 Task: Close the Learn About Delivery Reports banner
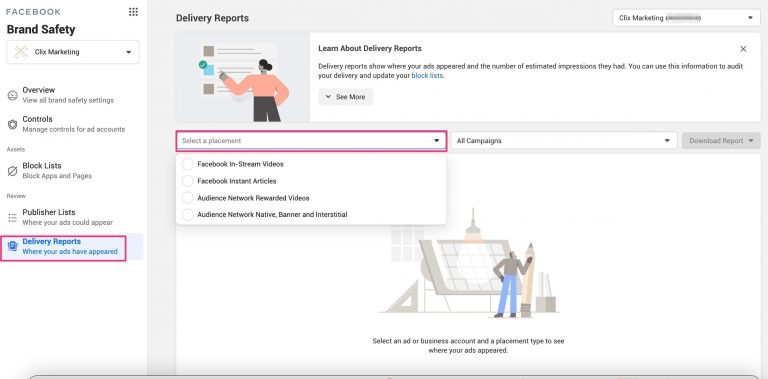[x=743, y=49]
